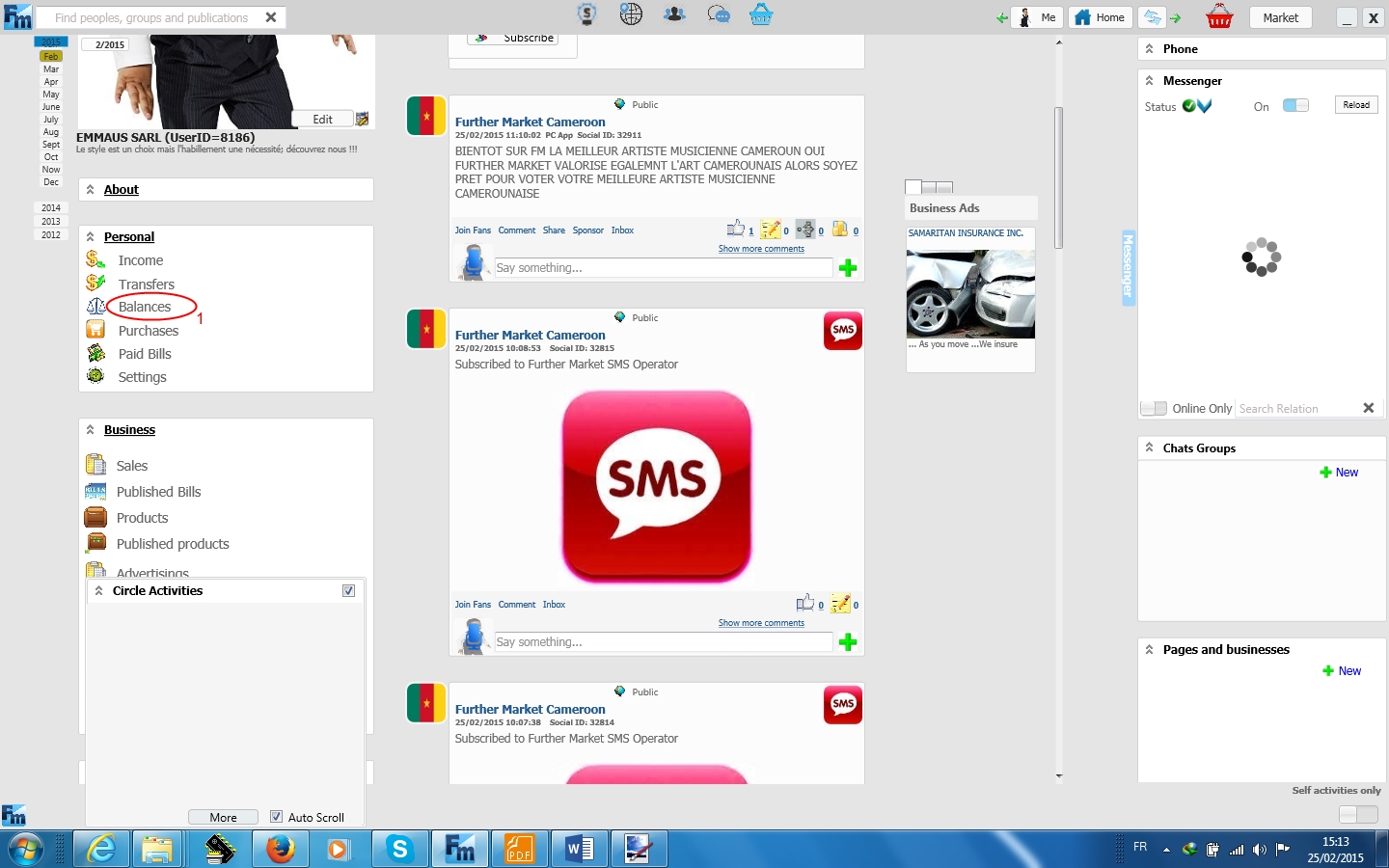Click the Products briefcase icon
The image size is (1389, 868).
(95, 517)
